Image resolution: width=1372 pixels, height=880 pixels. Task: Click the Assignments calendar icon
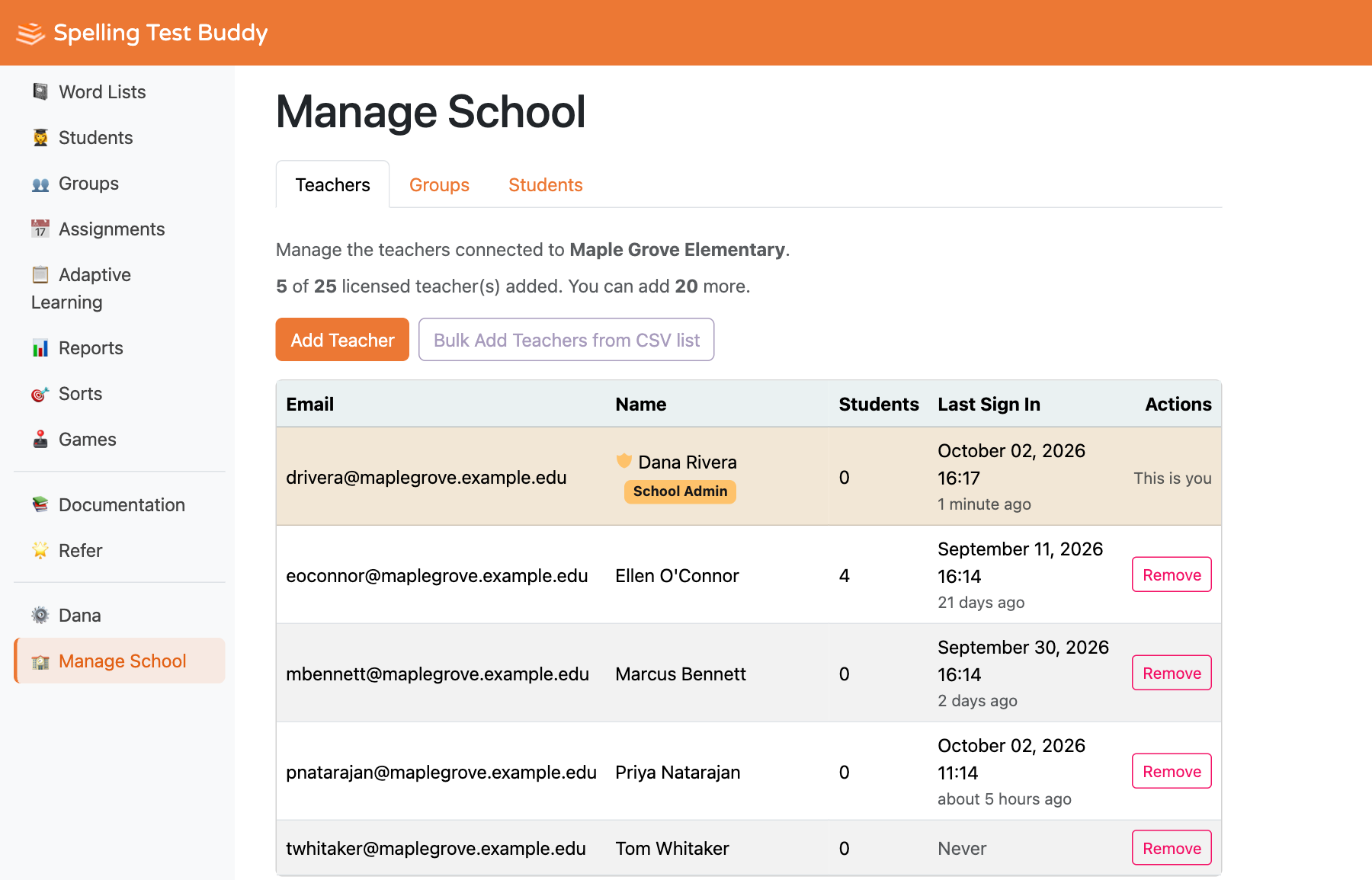40,229
